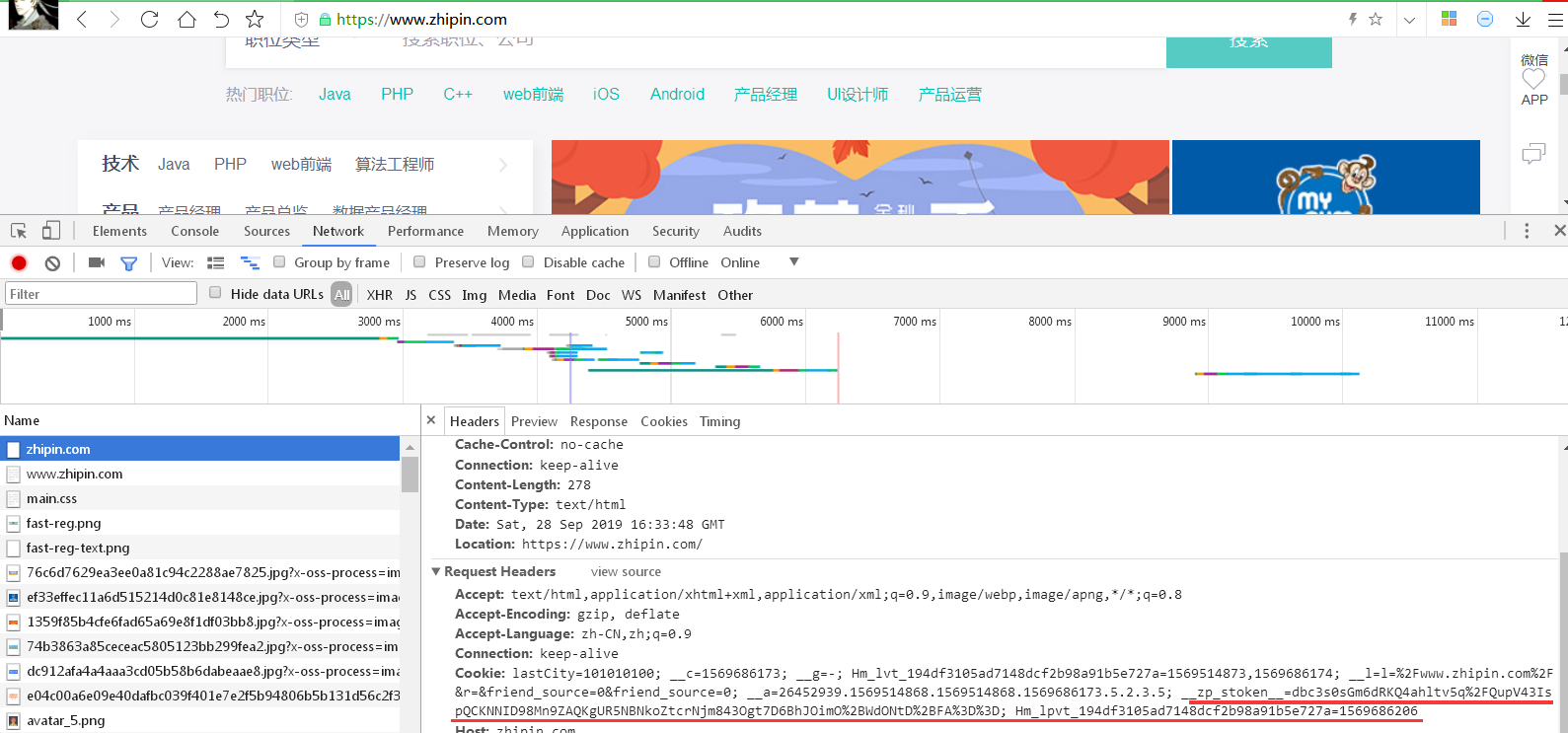The height and width of the screenshot is (733, 1568).
Task: Open address bar dropdown arrow
Action: coord(1409,20)
